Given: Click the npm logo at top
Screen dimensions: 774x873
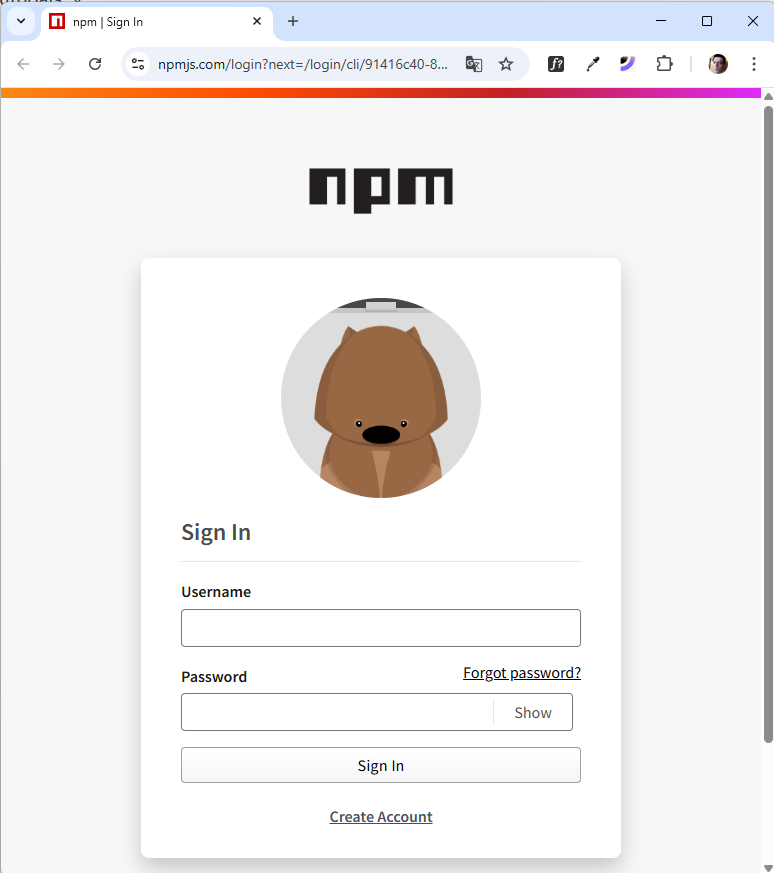Looking at the screenshot, I should [x=381, y=189].
